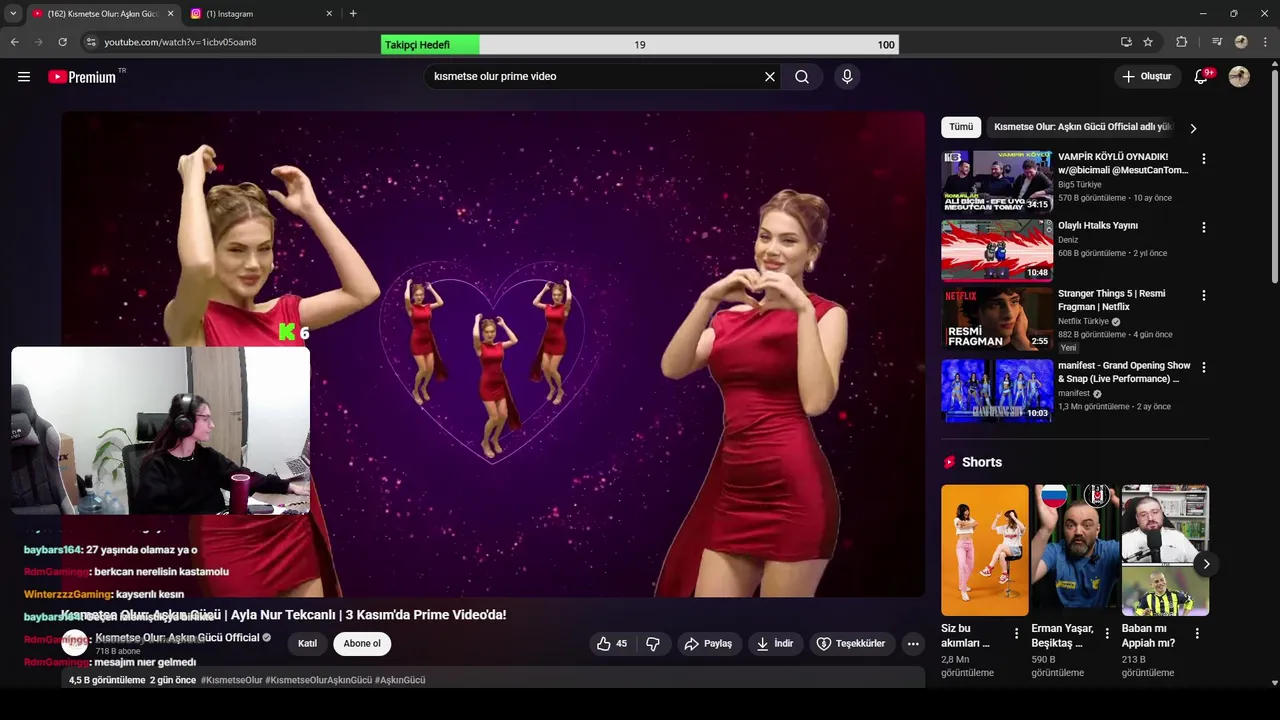The width and height of the screenshot is (1280, 720).
Task: Open VAMPİR KÖYLÜ OYNADIK thumbnail
Action: pyautogui.click(x=997, y=181)
